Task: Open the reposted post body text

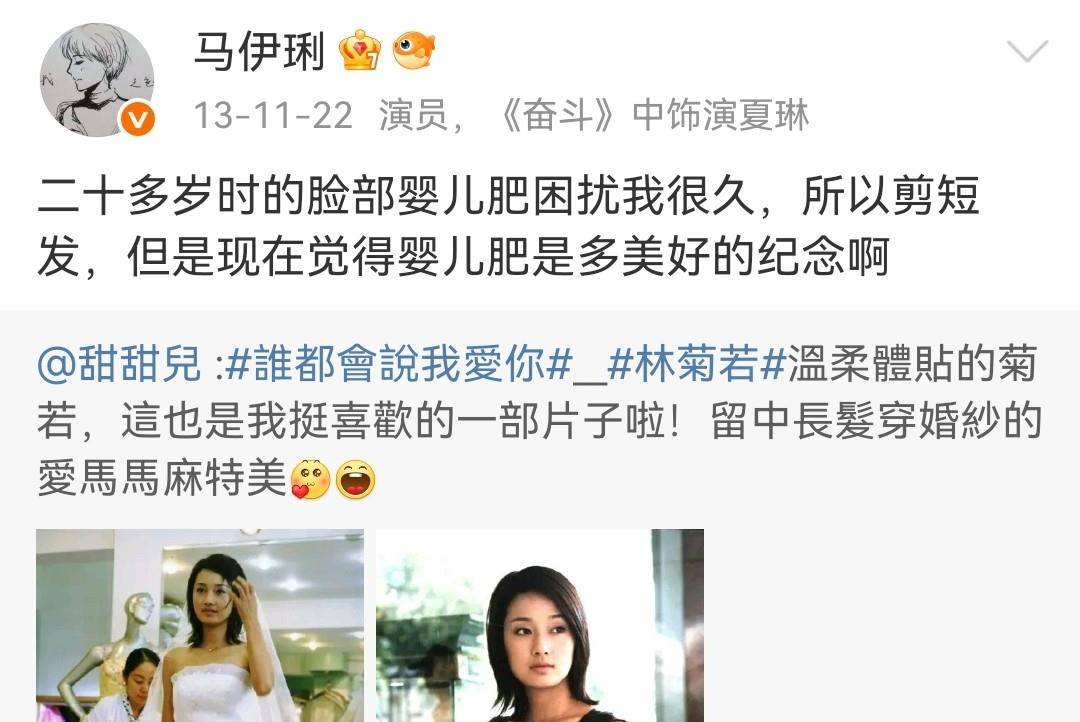Action: tap(540, 422)
